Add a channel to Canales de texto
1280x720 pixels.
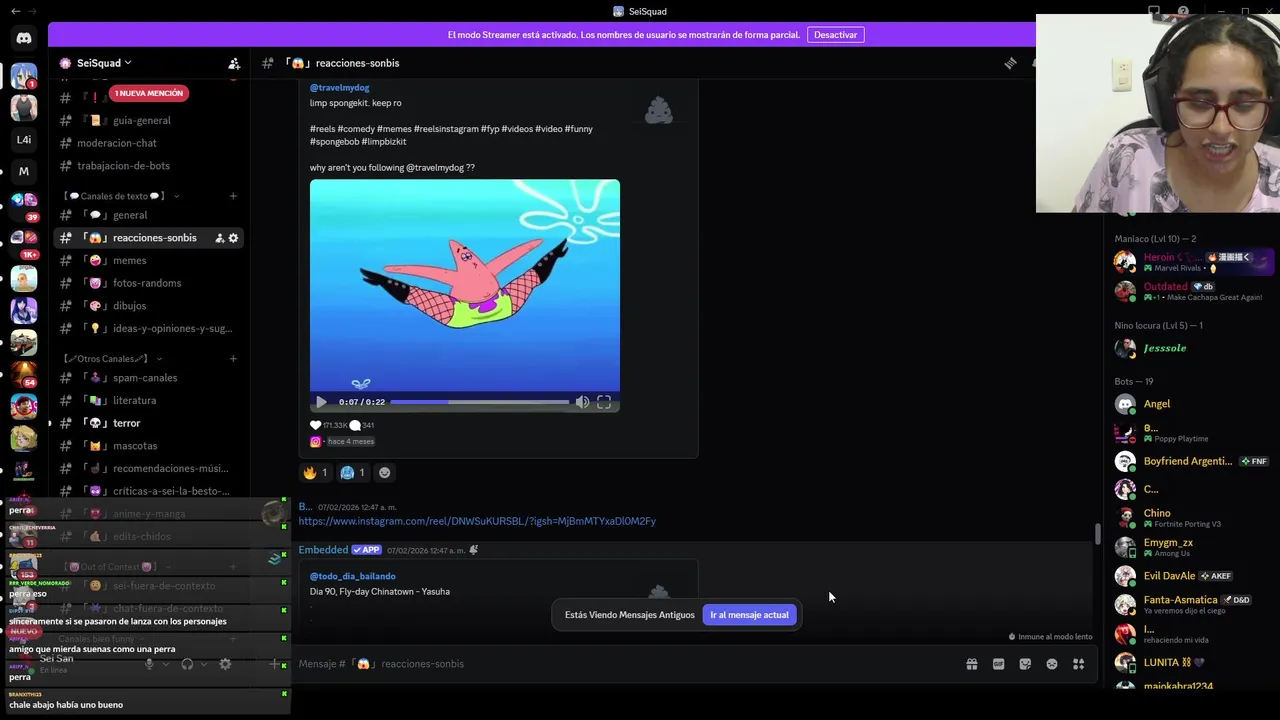tap(233, 196)
